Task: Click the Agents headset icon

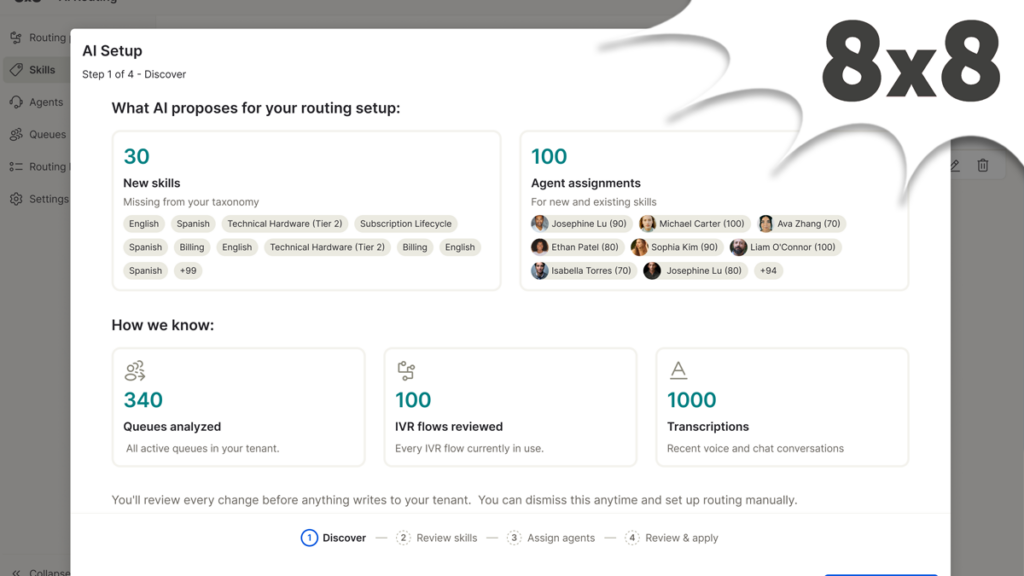Action: 16,102
